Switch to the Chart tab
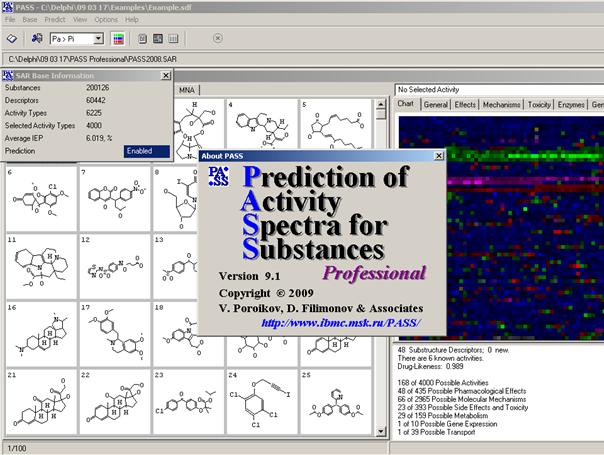 [x=406, y=104]
